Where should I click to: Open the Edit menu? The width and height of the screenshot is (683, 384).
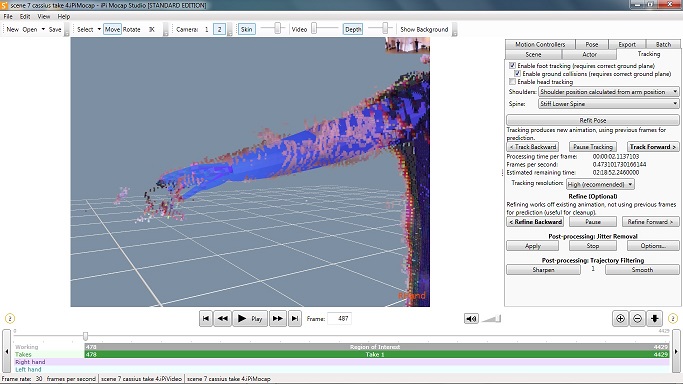[25, 17]
